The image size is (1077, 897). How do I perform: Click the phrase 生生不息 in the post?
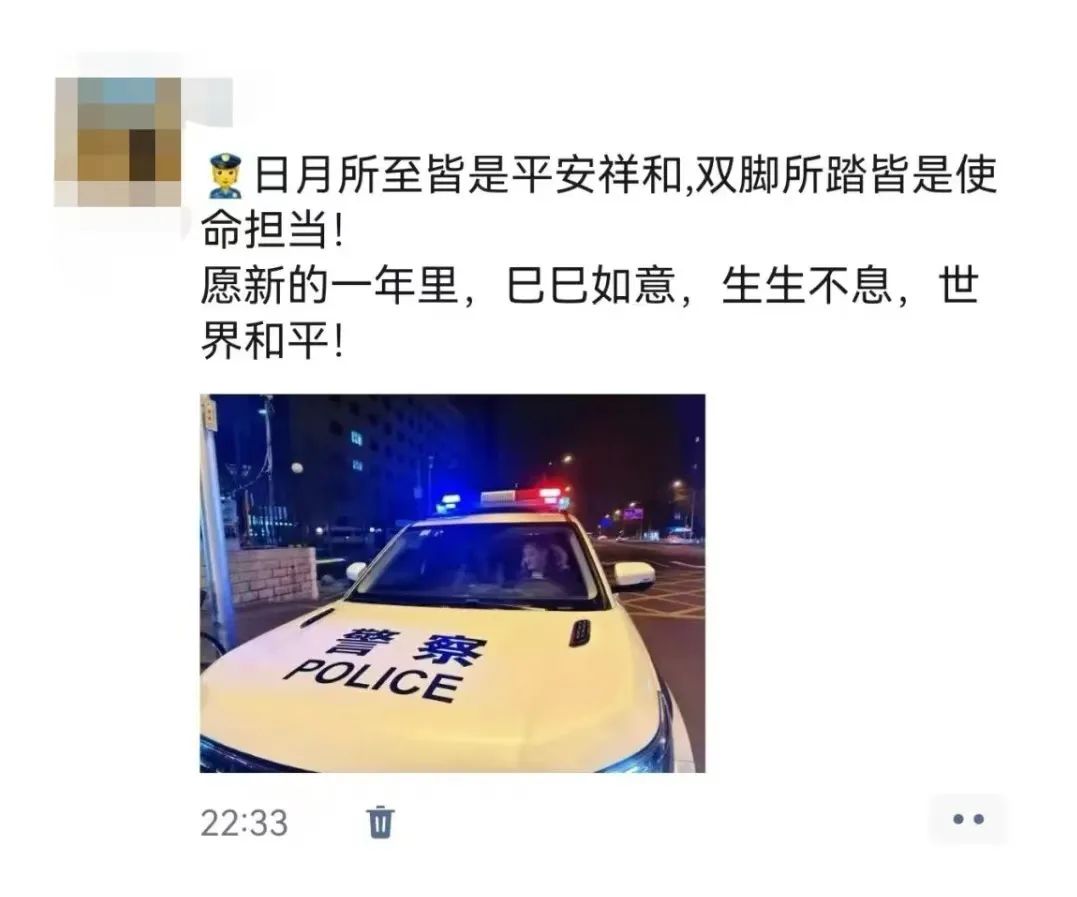tap(807, 285)
